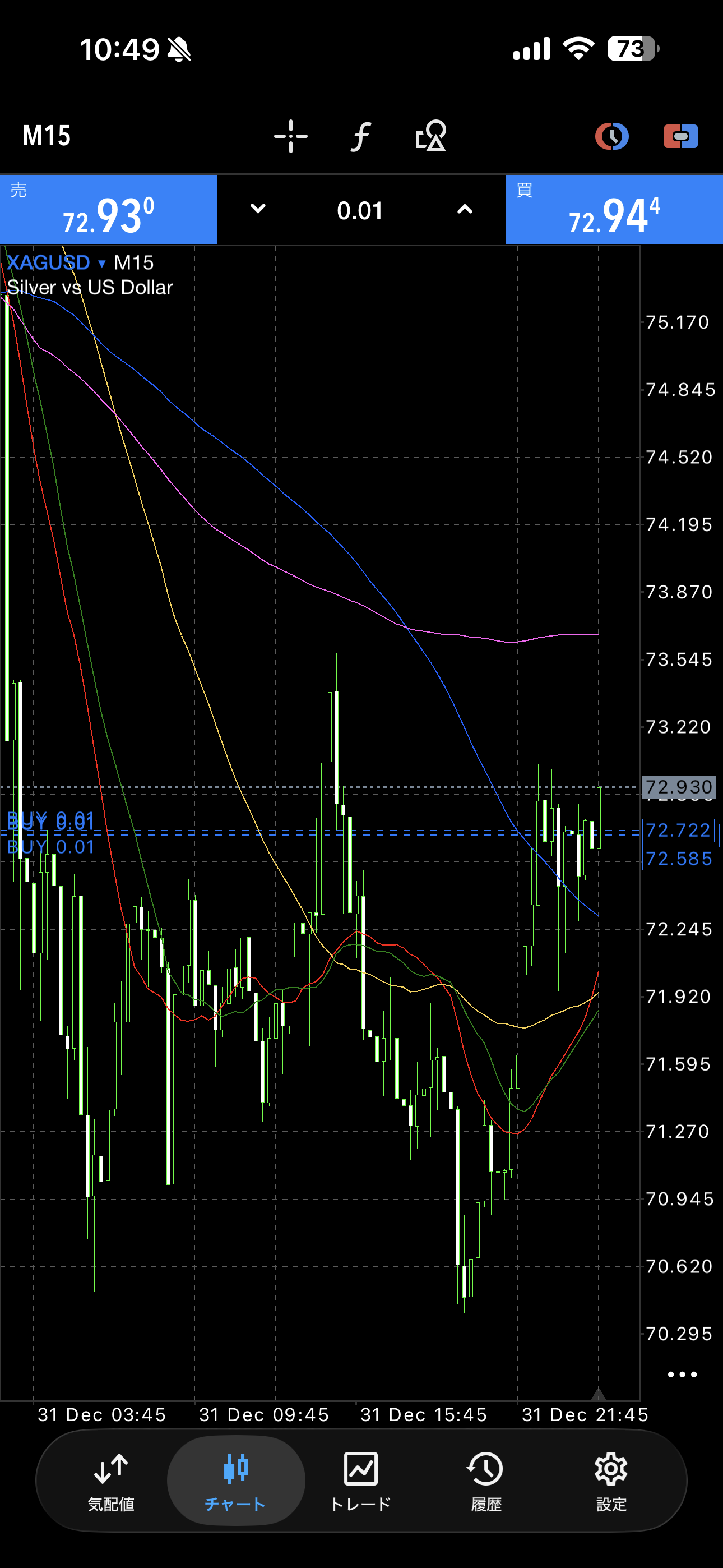The height and width of the screenshot is (1568, 723).
Task: Open the M15 timeframe selector
Action: pos(47,136)
